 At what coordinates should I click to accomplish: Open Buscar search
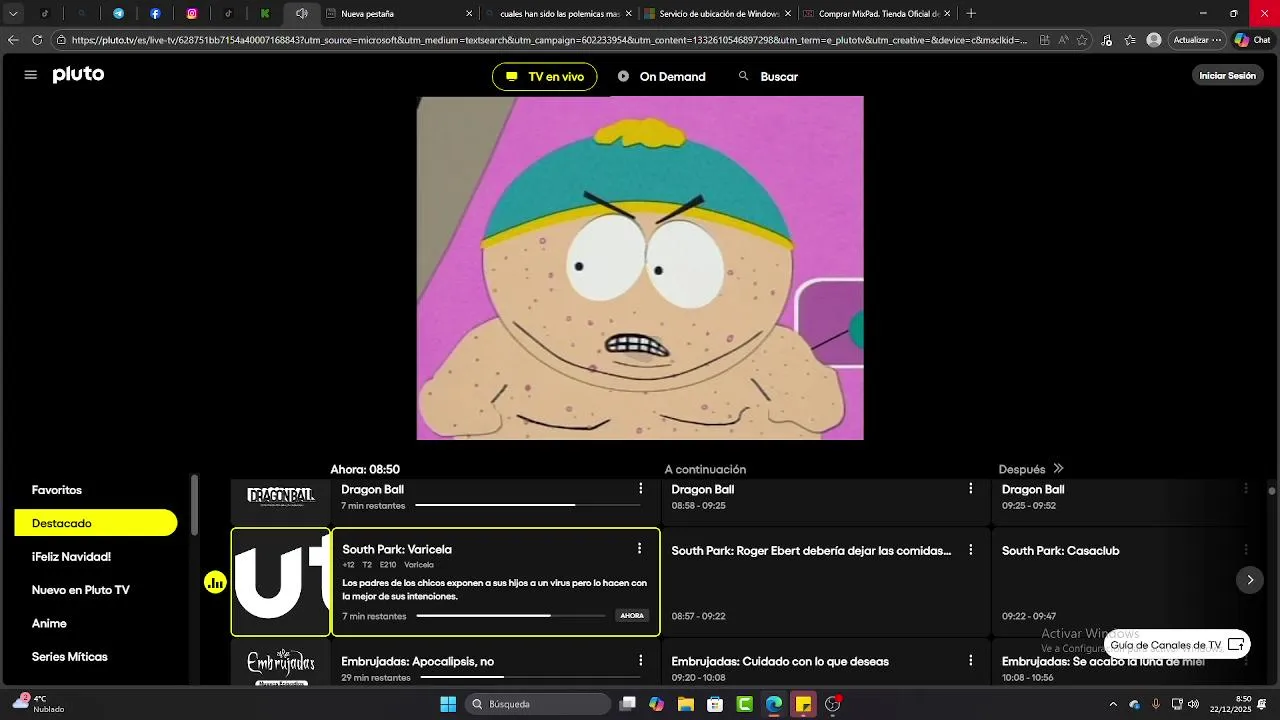click(768, 77)
